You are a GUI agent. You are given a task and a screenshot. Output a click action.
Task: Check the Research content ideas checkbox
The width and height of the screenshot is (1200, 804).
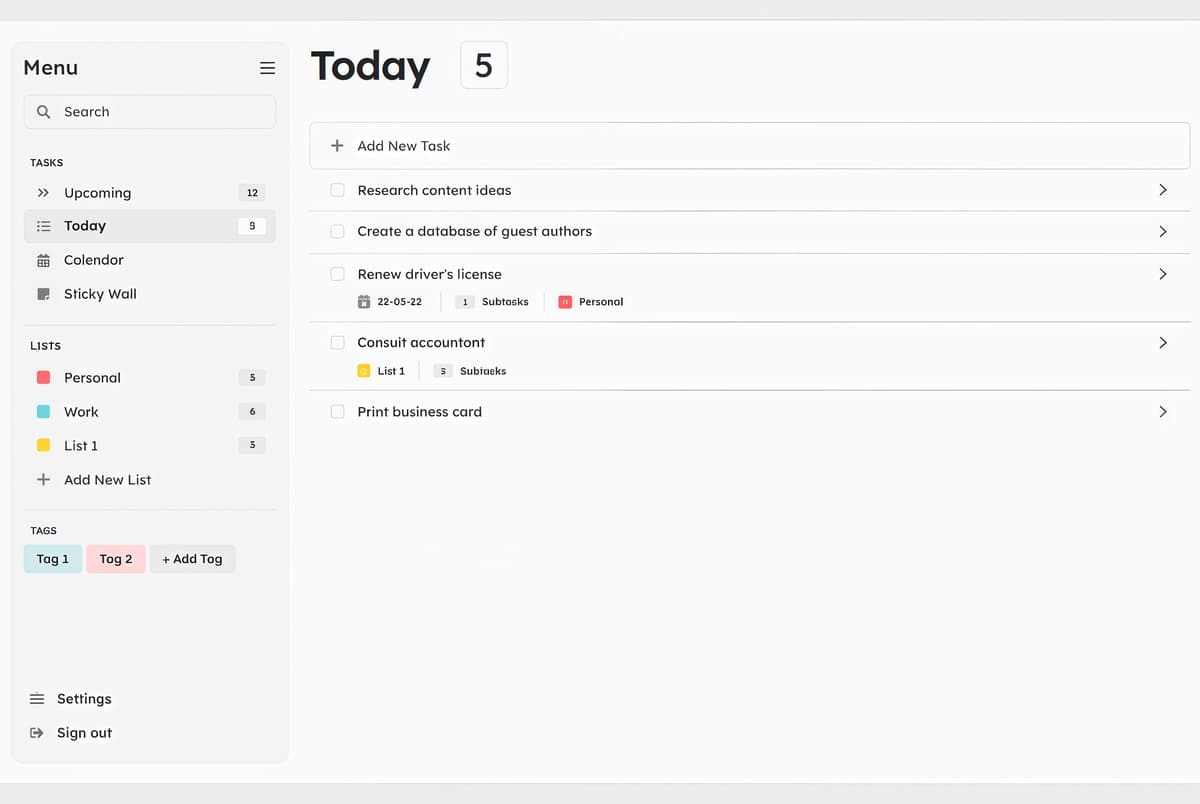coord(337,190)
